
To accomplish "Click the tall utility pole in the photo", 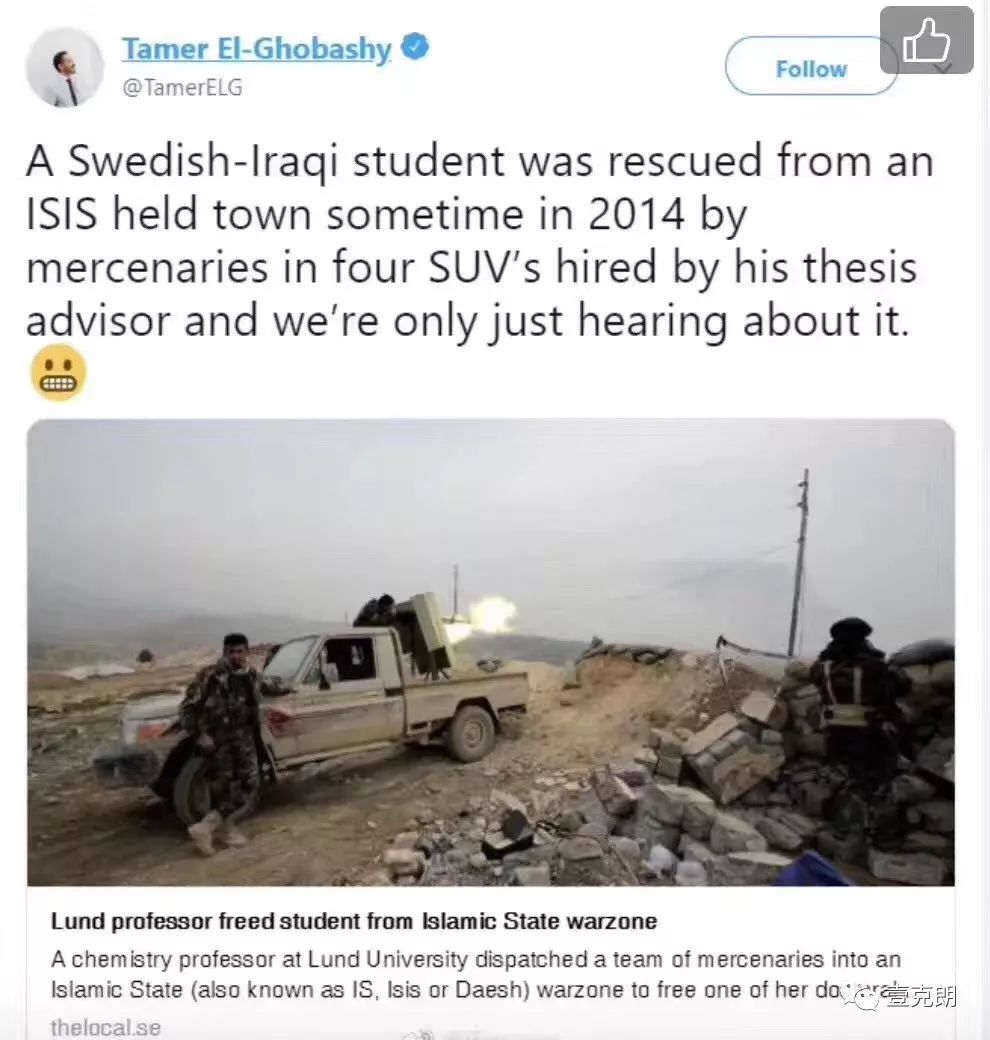I will [801, 562].
